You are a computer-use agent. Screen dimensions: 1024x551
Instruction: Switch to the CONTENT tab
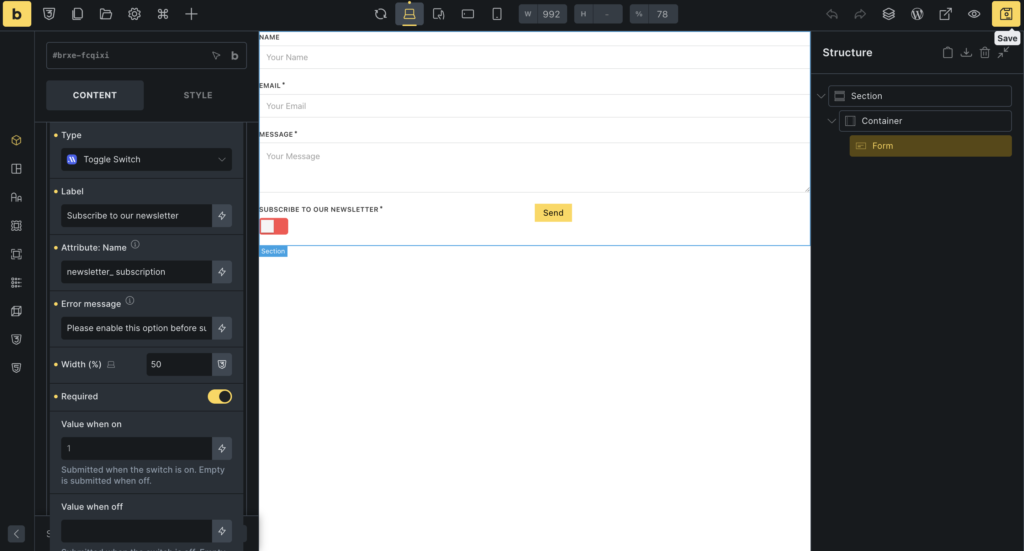95,95
